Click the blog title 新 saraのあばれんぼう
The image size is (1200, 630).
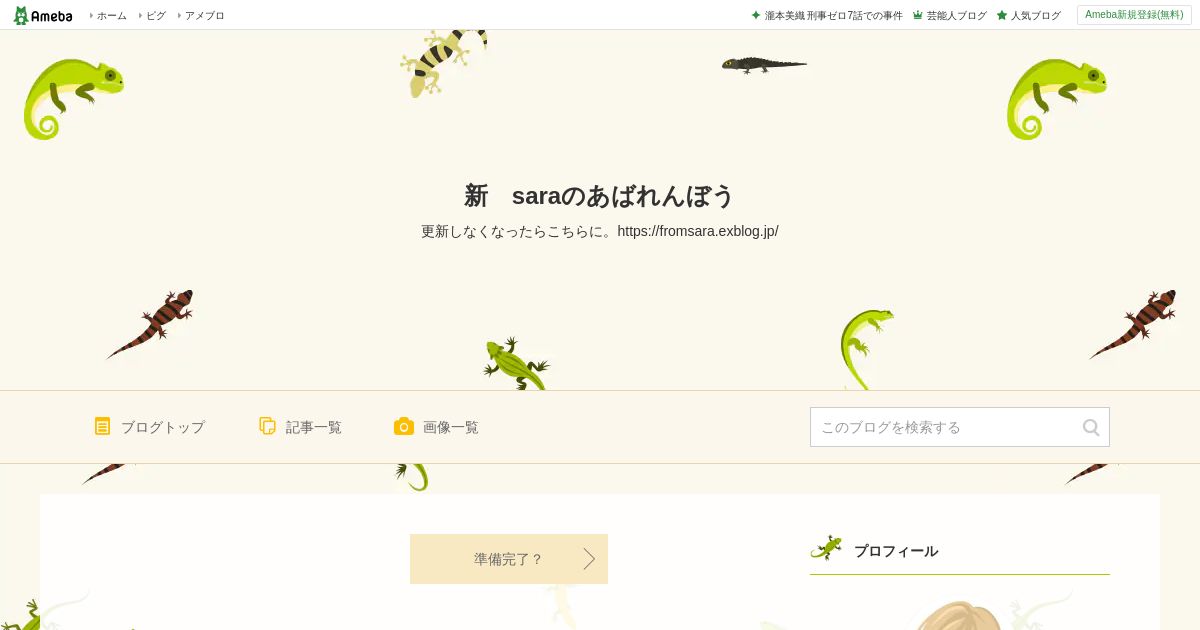(600, 196)
